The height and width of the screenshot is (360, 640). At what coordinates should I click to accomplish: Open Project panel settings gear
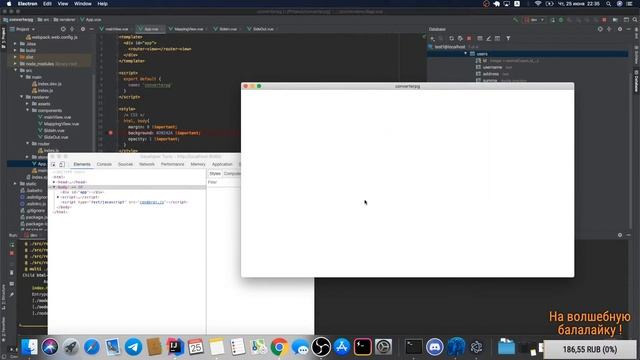[x=83, y=29]
